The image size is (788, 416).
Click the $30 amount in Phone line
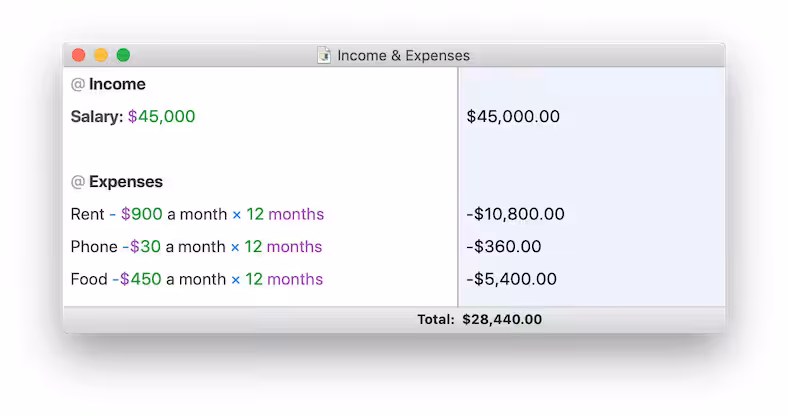[x=144, y=247]
